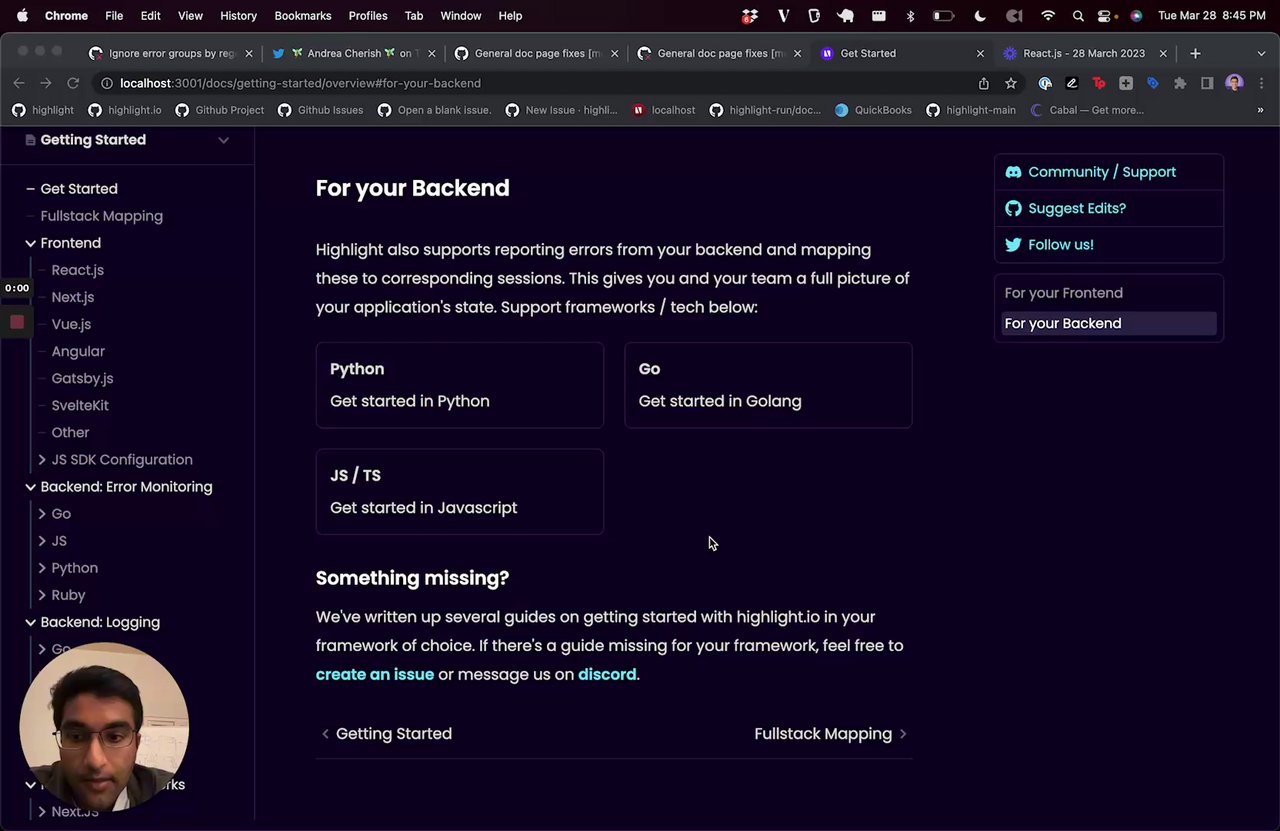Image resolution: width=1280 pixels, height=831 pixels.
Task: Expand the Python backend tree item
Action: pos(42,568)
